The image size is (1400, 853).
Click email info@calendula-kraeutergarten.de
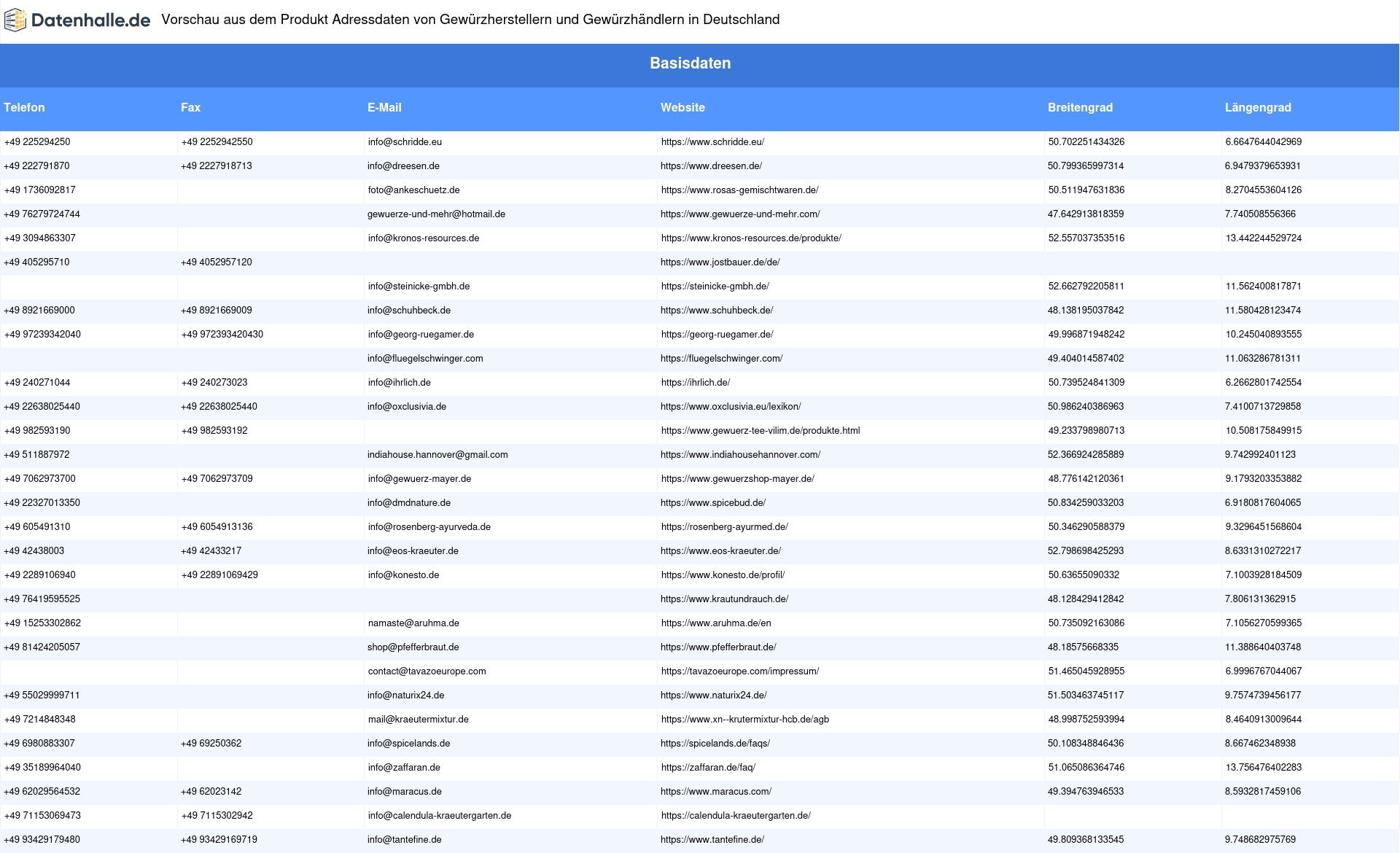440,816
